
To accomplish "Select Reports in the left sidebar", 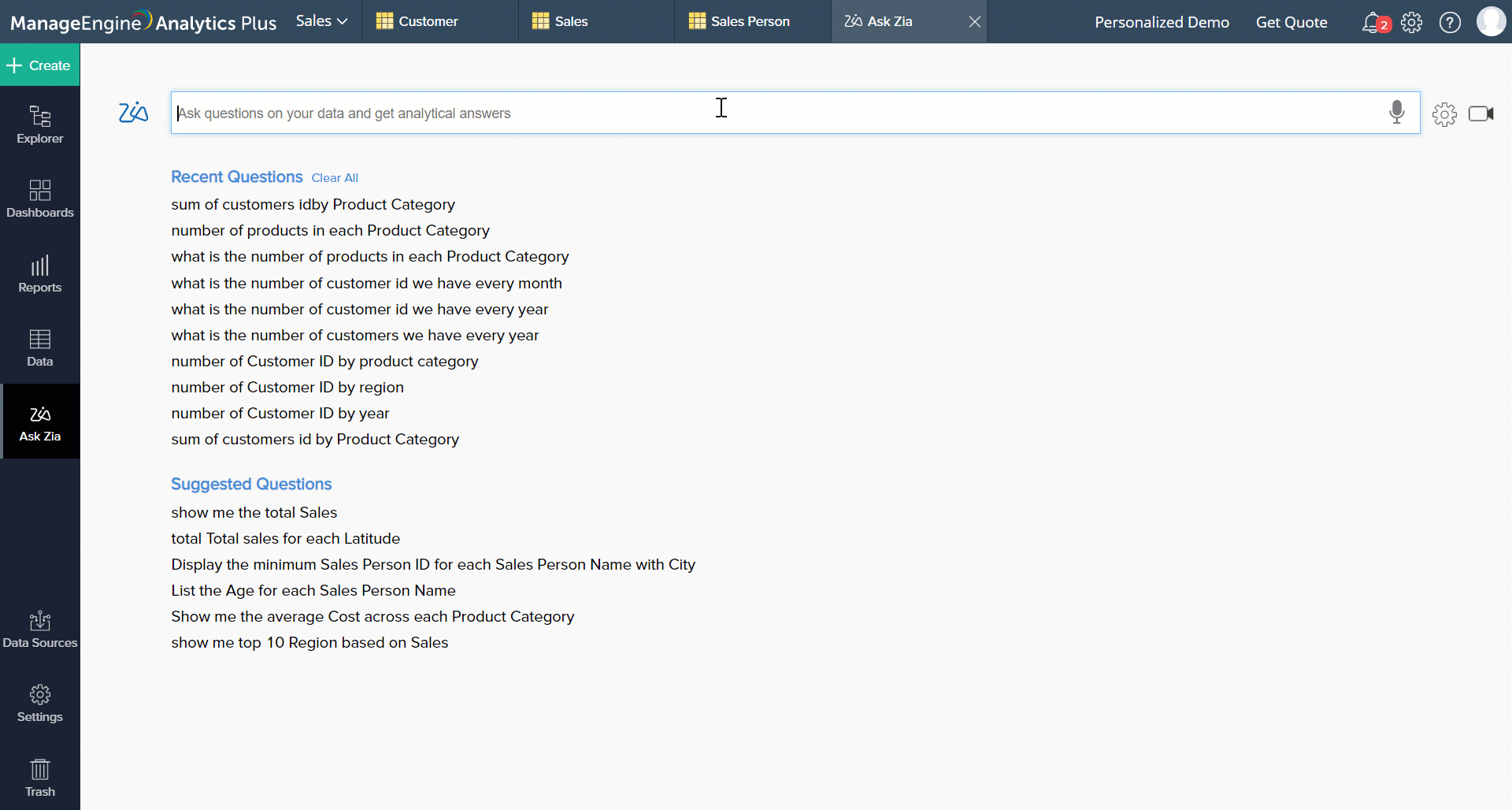I will (x=39, y=273).
